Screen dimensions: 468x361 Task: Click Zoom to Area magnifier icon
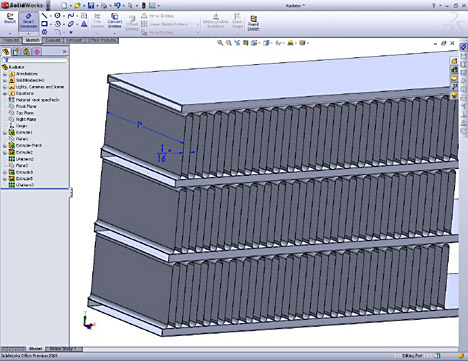(229, 43)
